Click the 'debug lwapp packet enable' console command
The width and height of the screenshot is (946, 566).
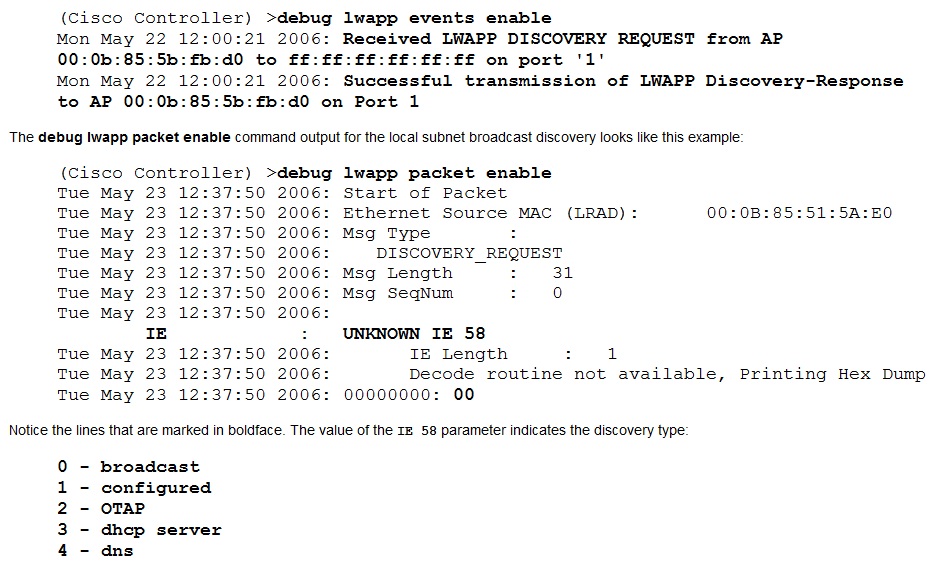click(414, 173)
